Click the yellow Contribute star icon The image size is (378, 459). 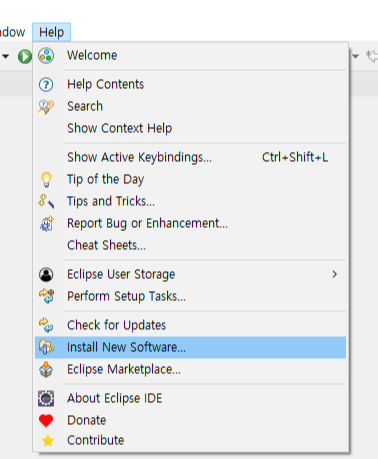pyautogui.click(x=48, y=441)
